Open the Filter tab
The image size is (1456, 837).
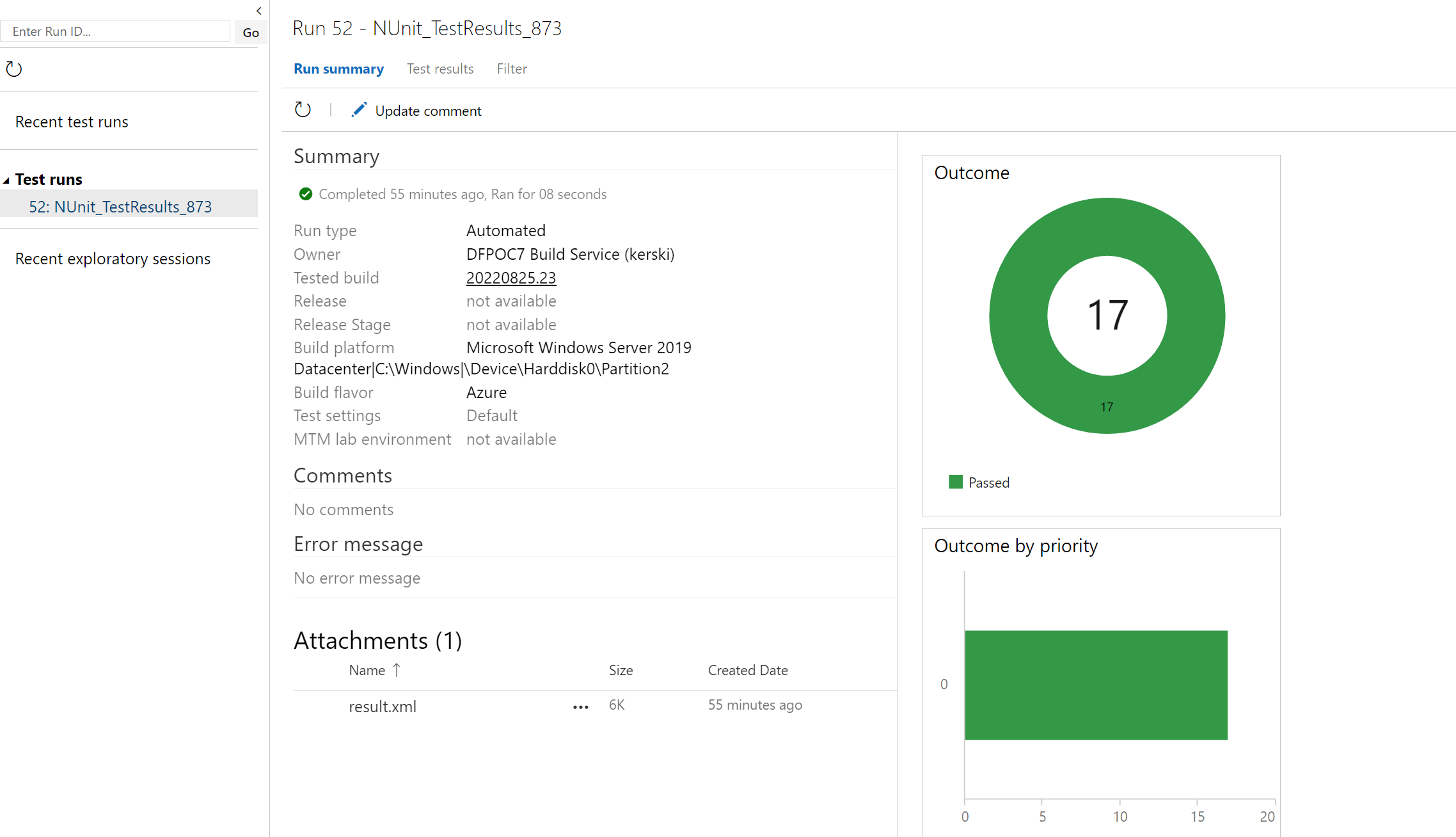pyautogui.click(x=512, y=68)
